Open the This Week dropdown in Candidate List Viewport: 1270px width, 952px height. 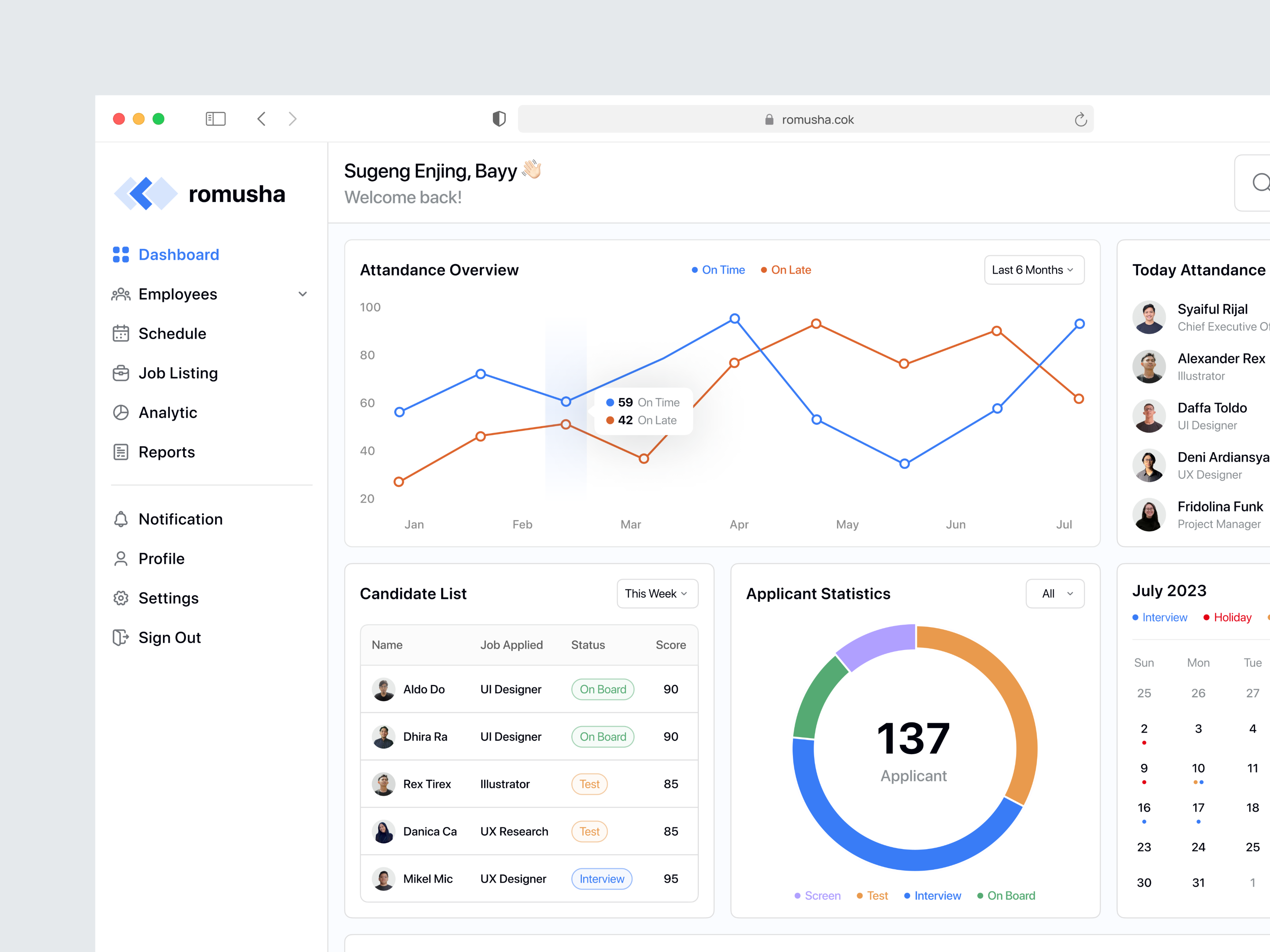657,593
